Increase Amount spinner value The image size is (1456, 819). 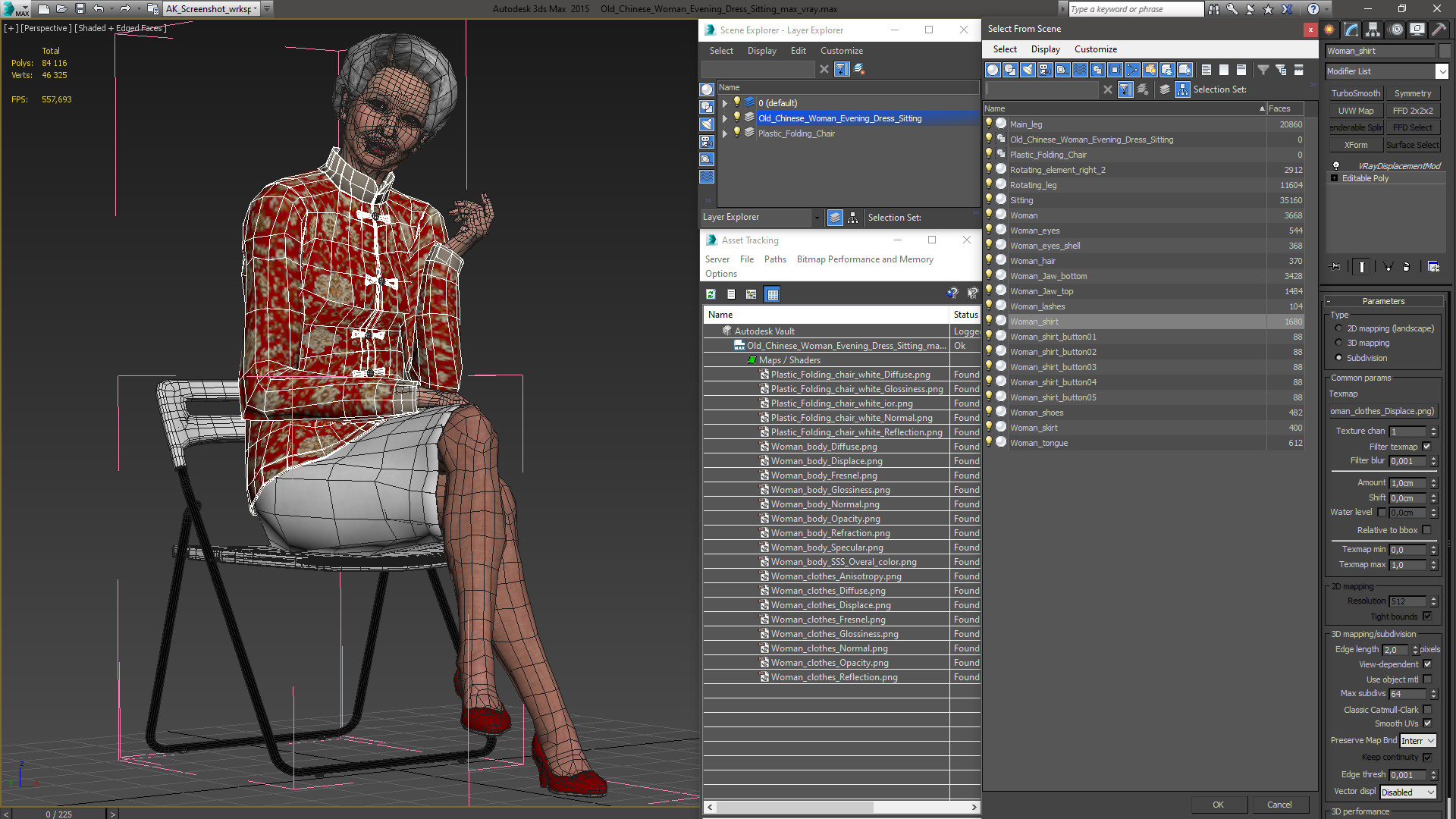[x=1433, y=480]
